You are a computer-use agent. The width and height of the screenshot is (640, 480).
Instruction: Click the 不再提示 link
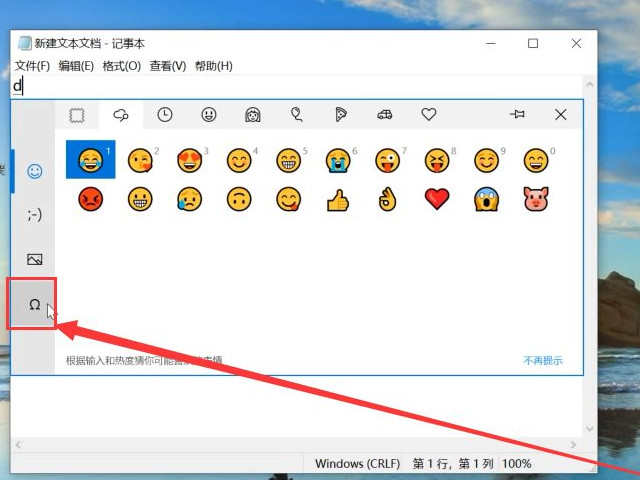pyautogui.click(x=543, y=360)
